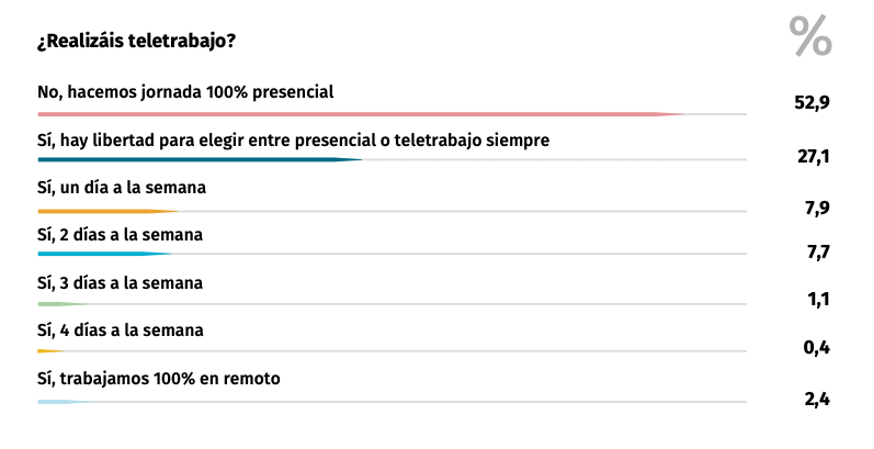
Task: Click the large percent symbol icon
Action: (810, 38)
